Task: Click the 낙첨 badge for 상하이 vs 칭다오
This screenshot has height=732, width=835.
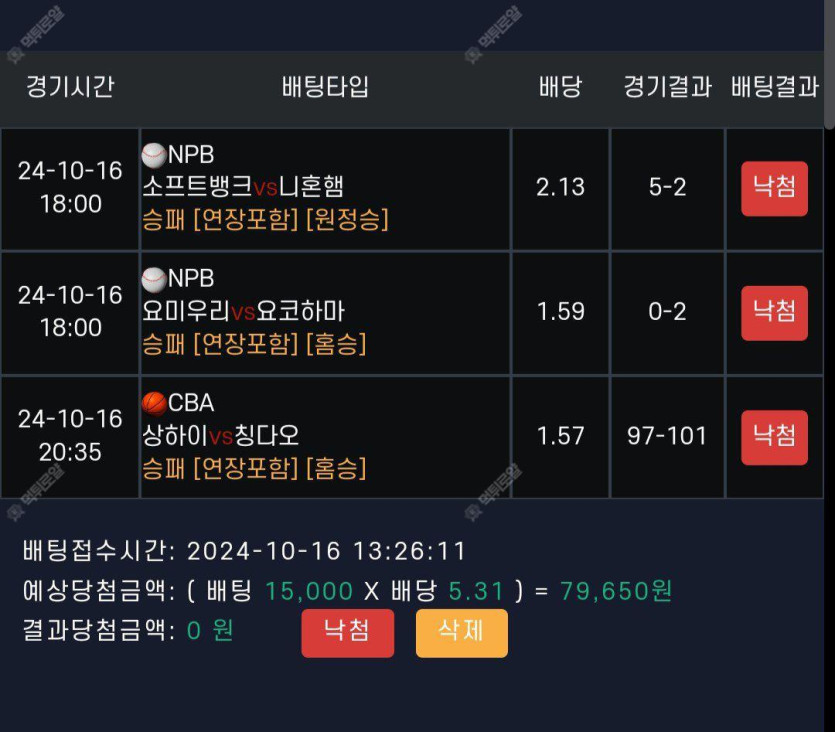Action: tap(774, 438)
